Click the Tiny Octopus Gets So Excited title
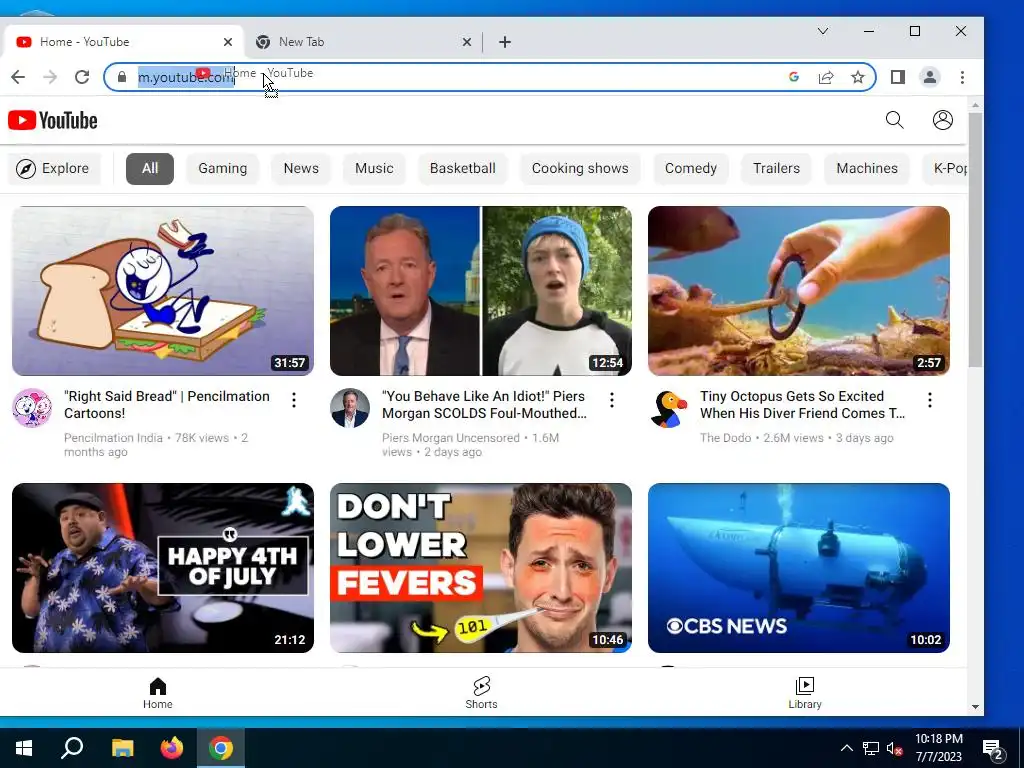 [802, 405]
